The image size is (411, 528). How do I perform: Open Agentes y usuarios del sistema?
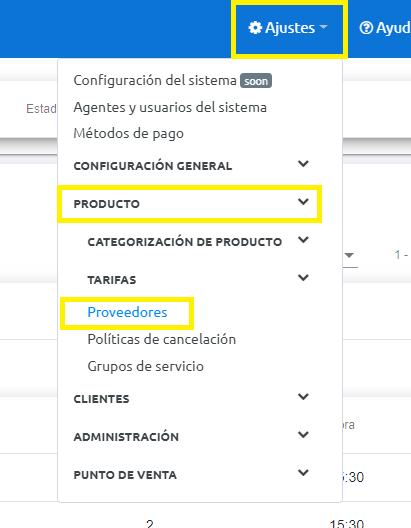[x=170, y=107]
